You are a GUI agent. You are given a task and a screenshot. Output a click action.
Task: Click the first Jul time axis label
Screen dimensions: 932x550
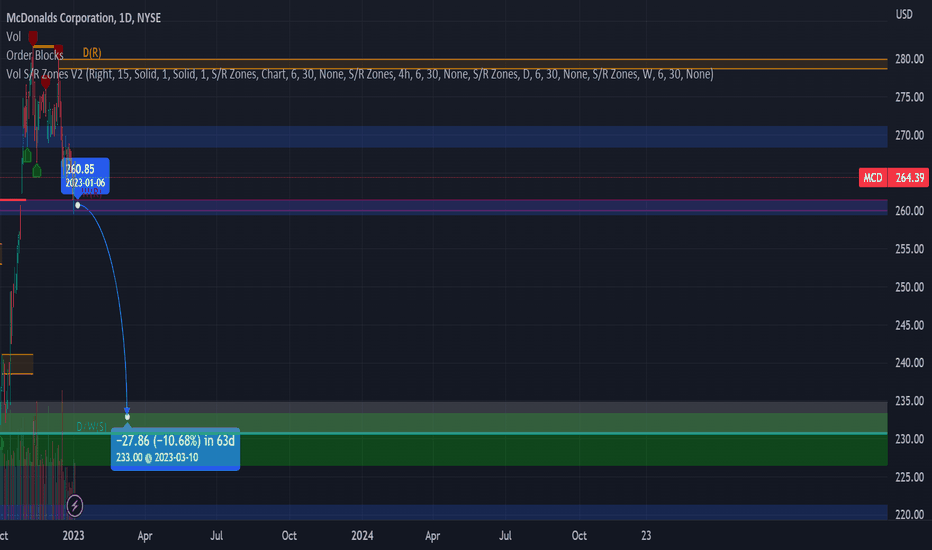click(216, 535)
